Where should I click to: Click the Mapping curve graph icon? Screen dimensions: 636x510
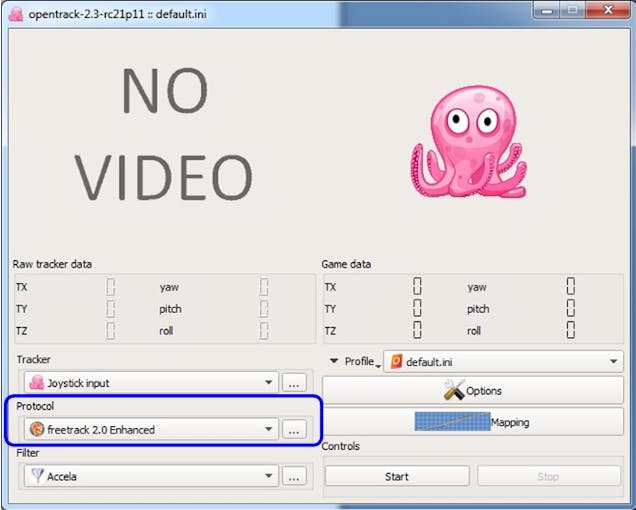pyautogui.click(x=452, y=422)
